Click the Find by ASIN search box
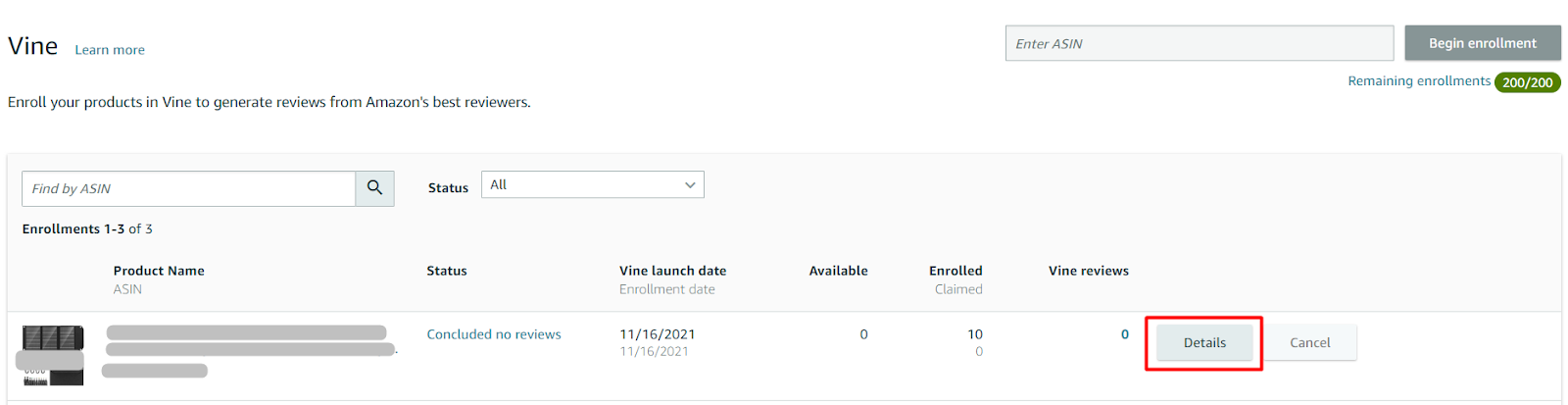1568x405 pixels. click(x=188, y=188)
